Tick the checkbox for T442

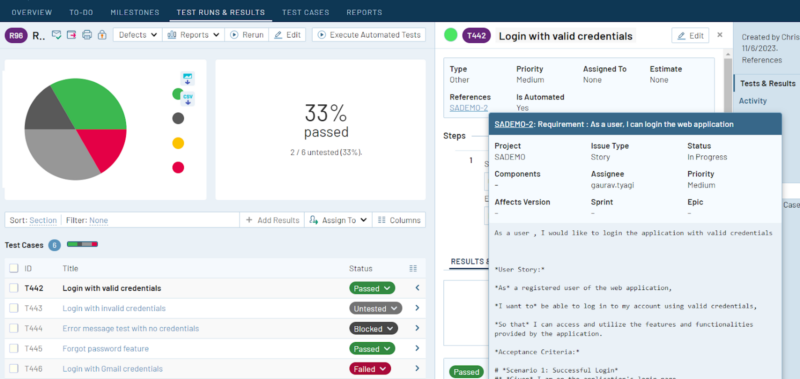pyautogui.click(x=14, y=288)
